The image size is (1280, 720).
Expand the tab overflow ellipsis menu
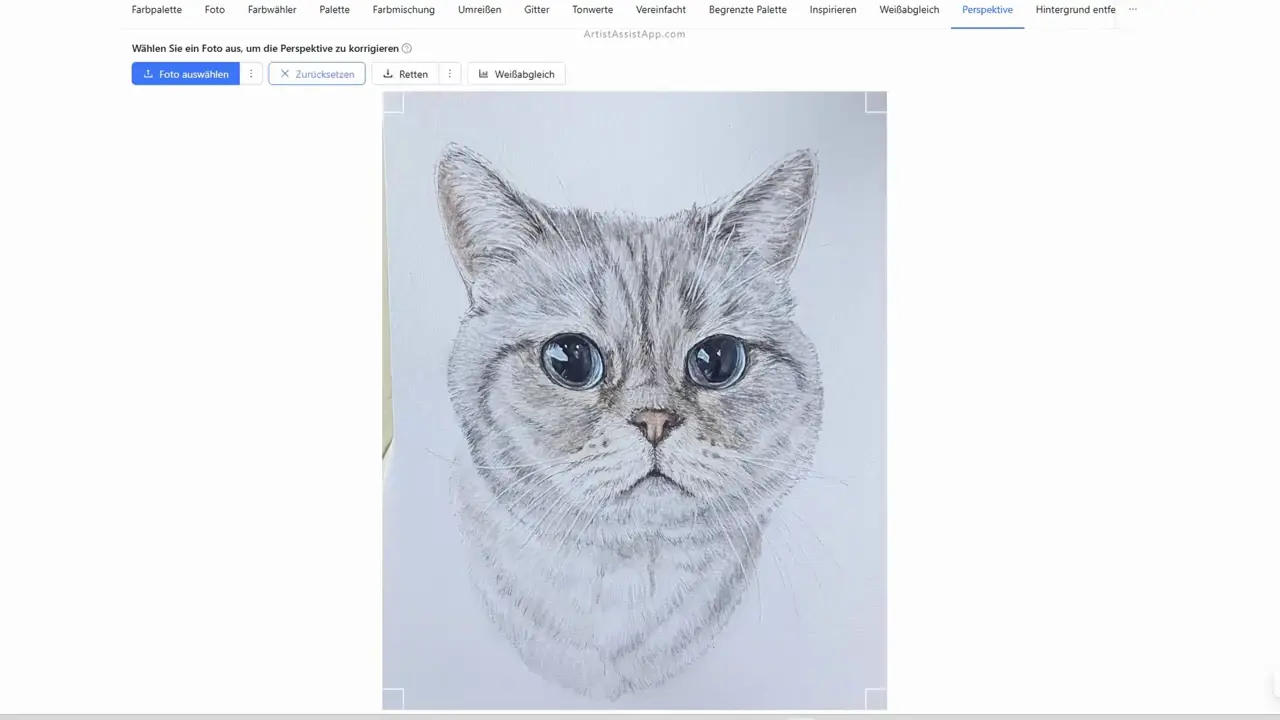click(x=1133, y=10)
